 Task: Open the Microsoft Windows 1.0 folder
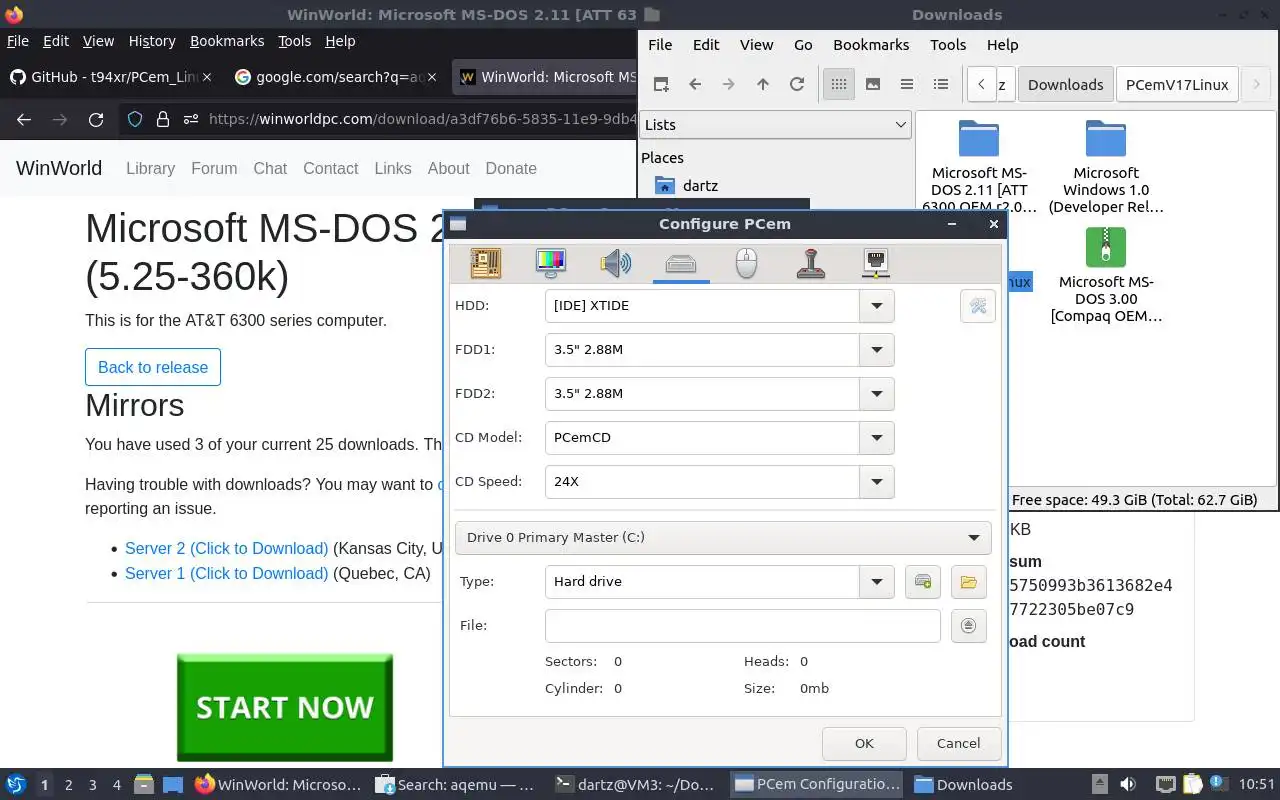tap(1106, 167)
